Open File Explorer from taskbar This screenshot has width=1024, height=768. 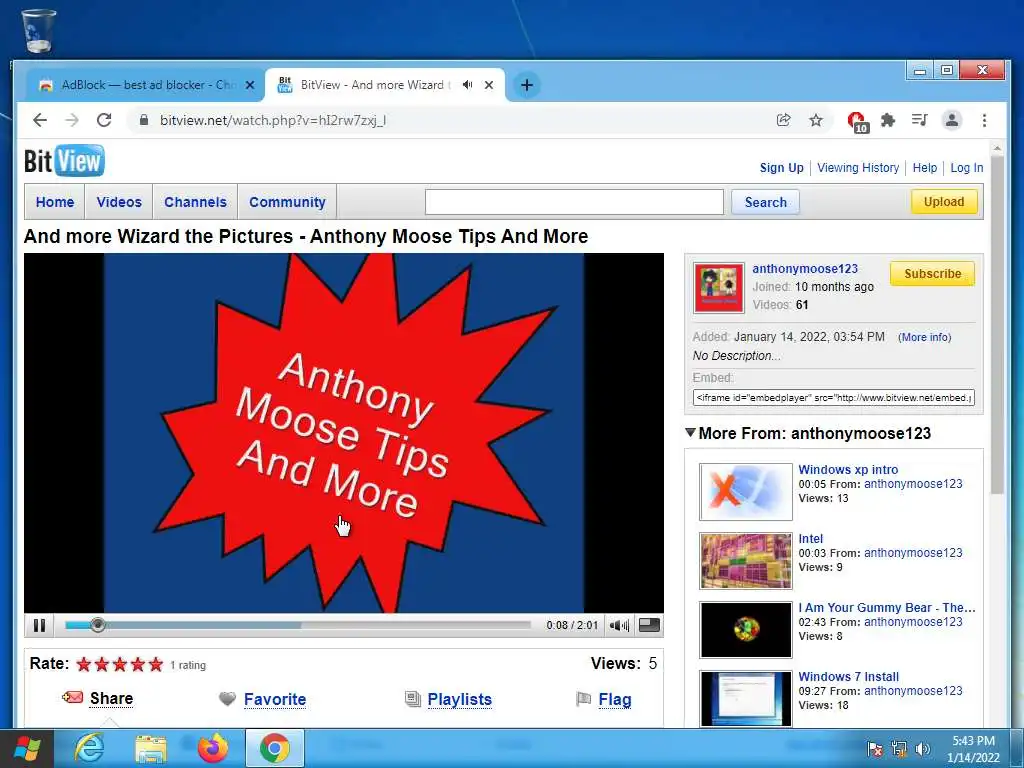pyautogui.click(x=151, y=748)
